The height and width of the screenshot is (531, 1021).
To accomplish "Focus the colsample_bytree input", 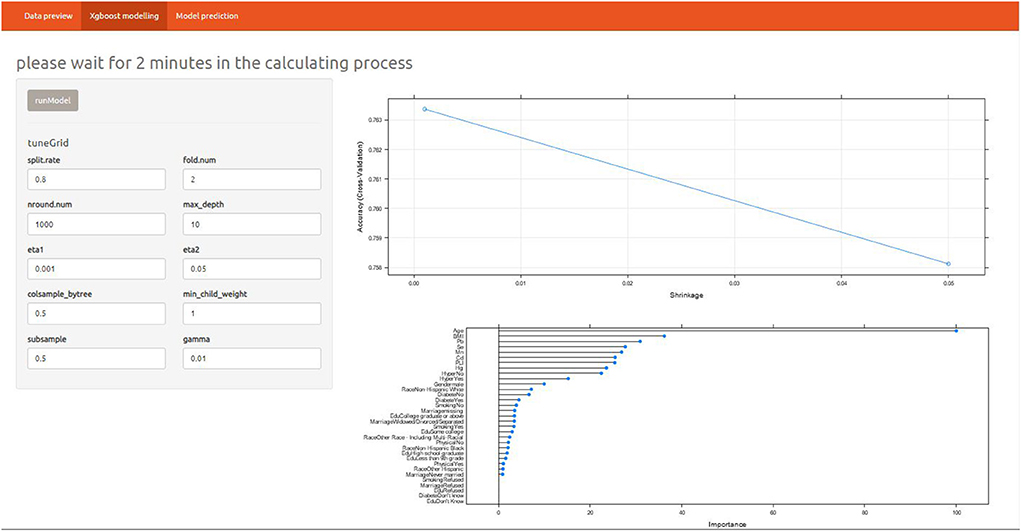I will pyautogui.click(x=96, y=313).
